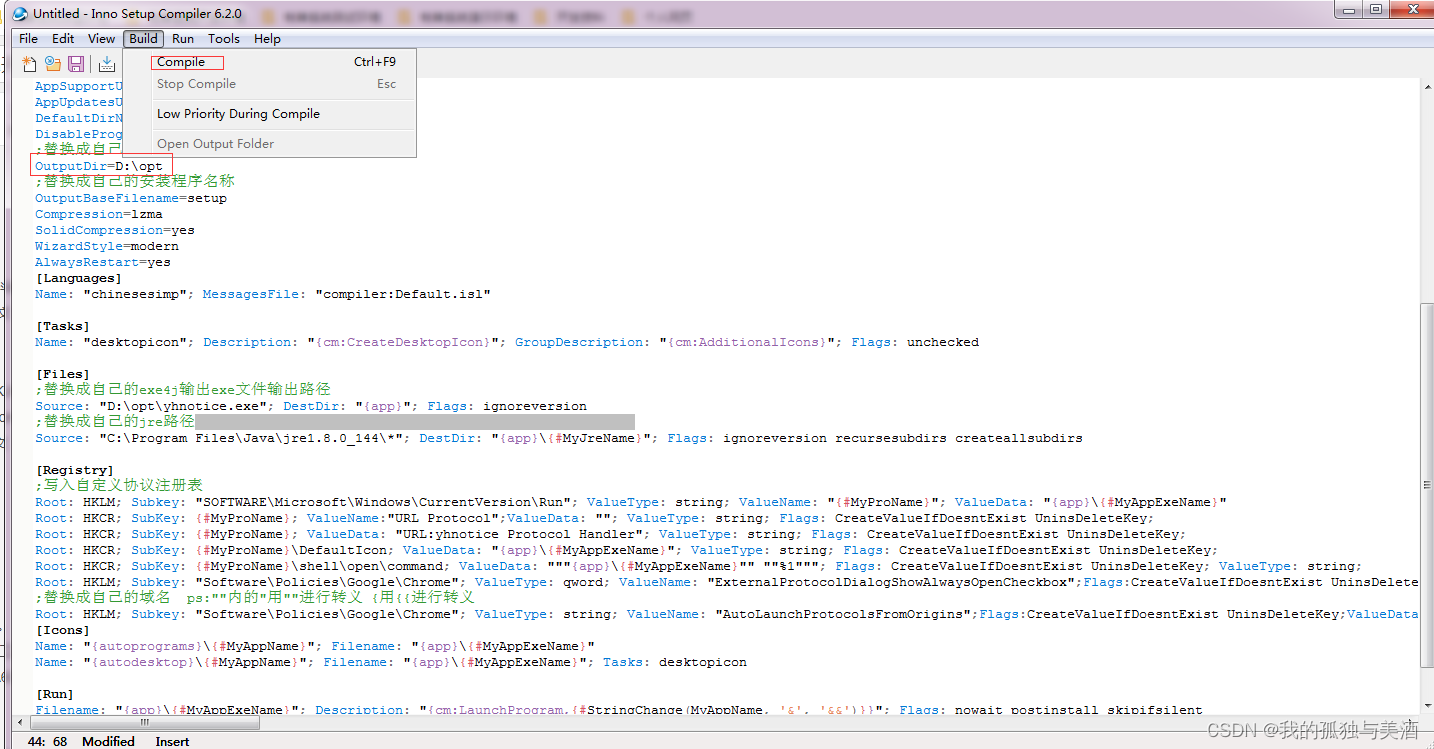Click the Compile toolbar icon
The image size is (1434, 749).
[107, 64]
